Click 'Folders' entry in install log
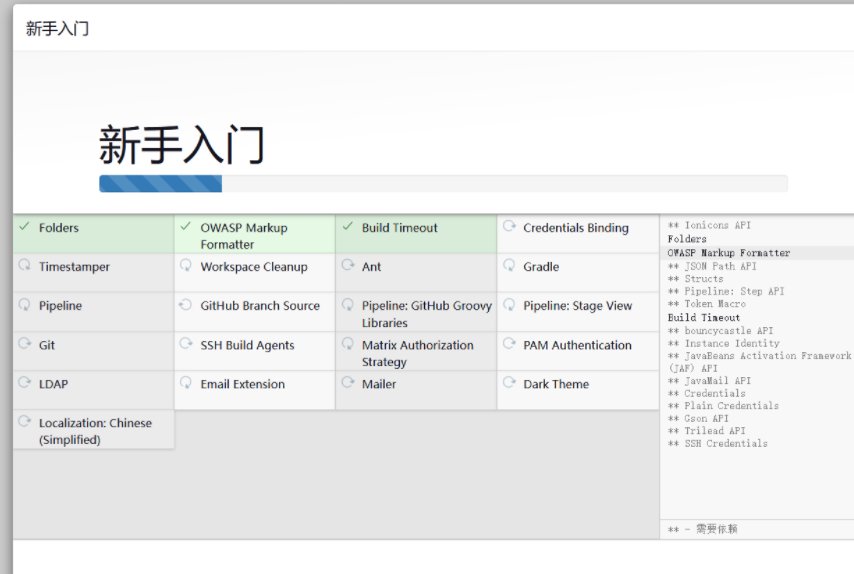 [x=687, y=239]
